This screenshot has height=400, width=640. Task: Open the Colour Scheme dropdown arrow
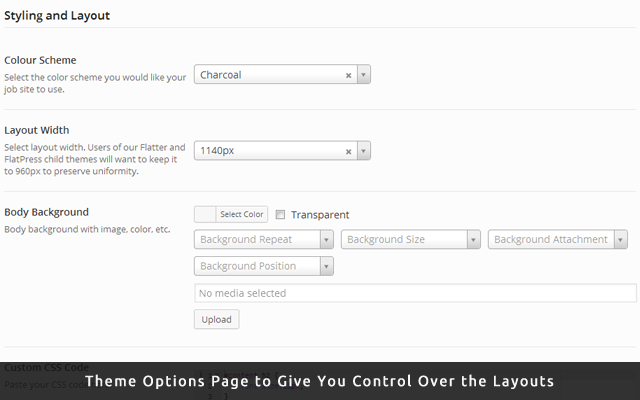[364, 75]
